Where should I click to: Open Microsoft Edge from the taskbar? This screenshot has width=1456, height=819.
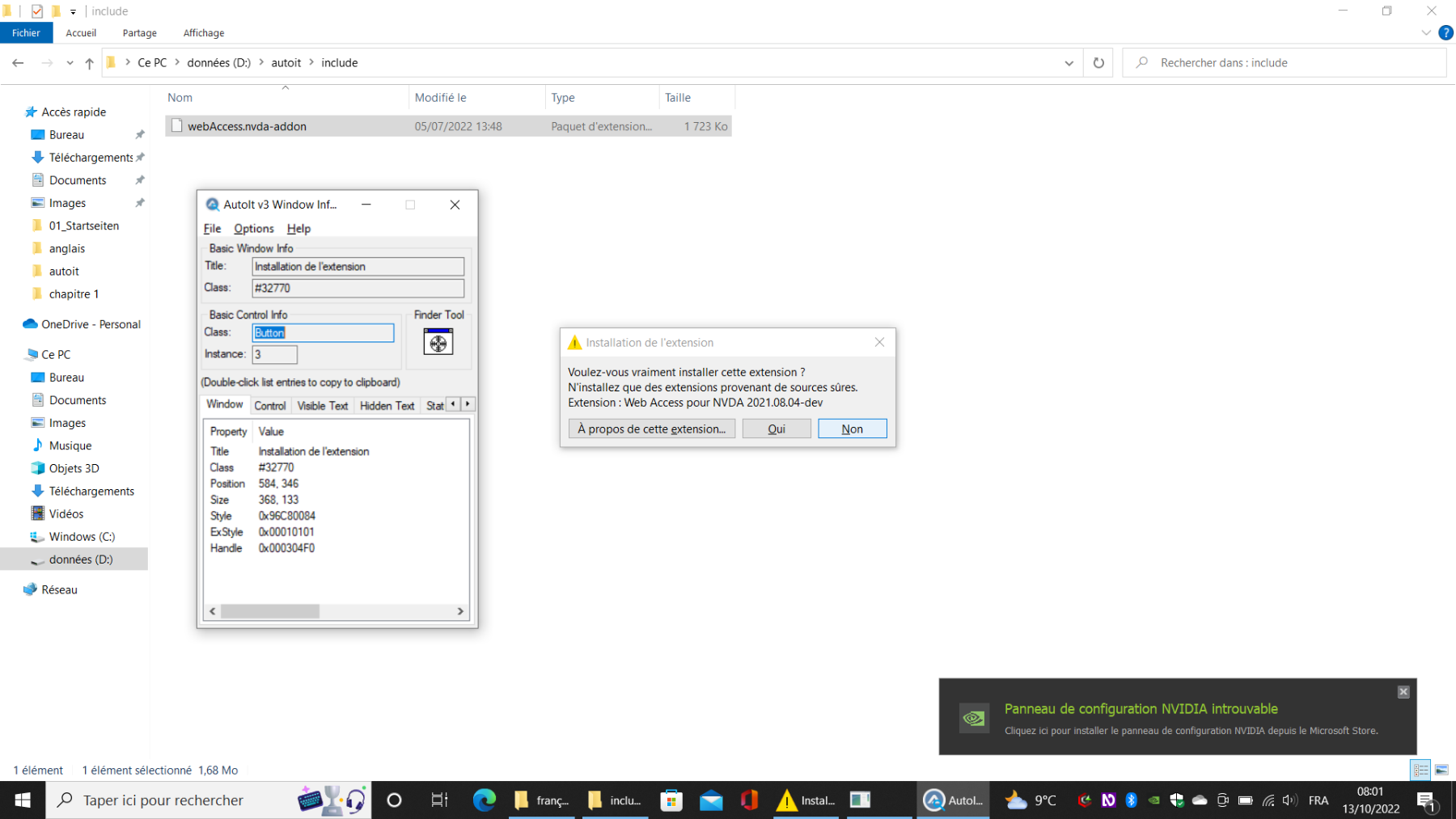(x=484, y=800)
